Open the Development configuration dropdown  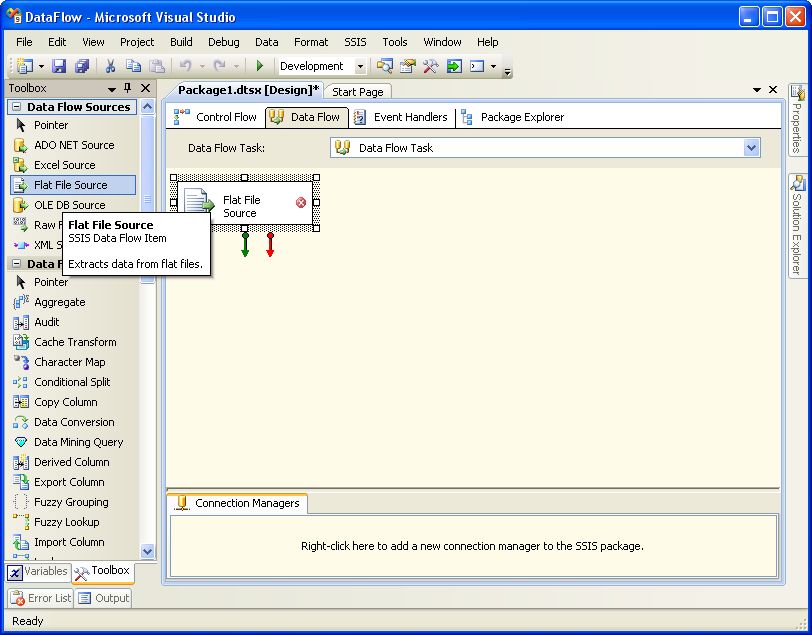360,67
